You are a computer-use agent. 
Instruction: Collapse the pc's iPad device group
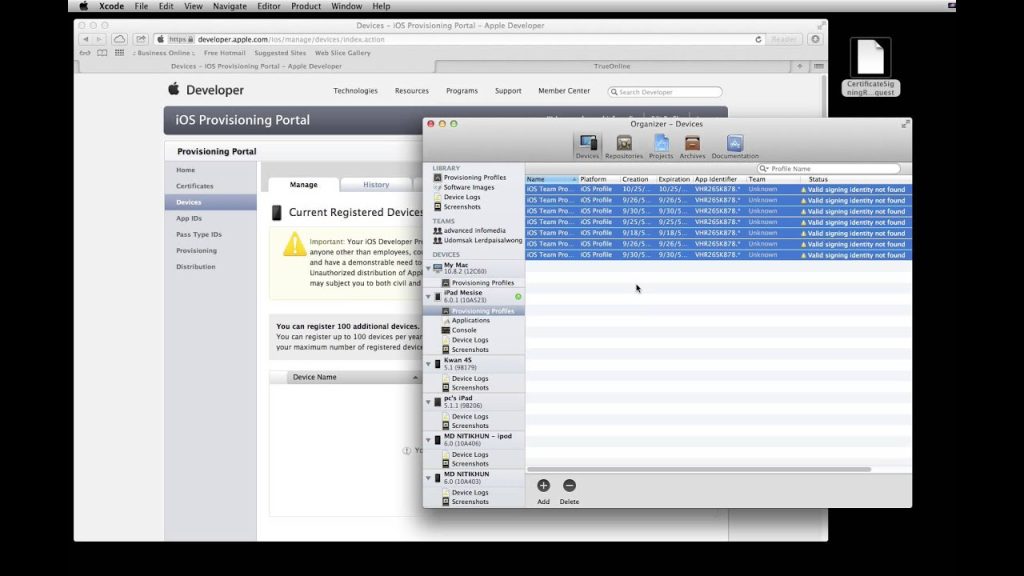point(428,402)
